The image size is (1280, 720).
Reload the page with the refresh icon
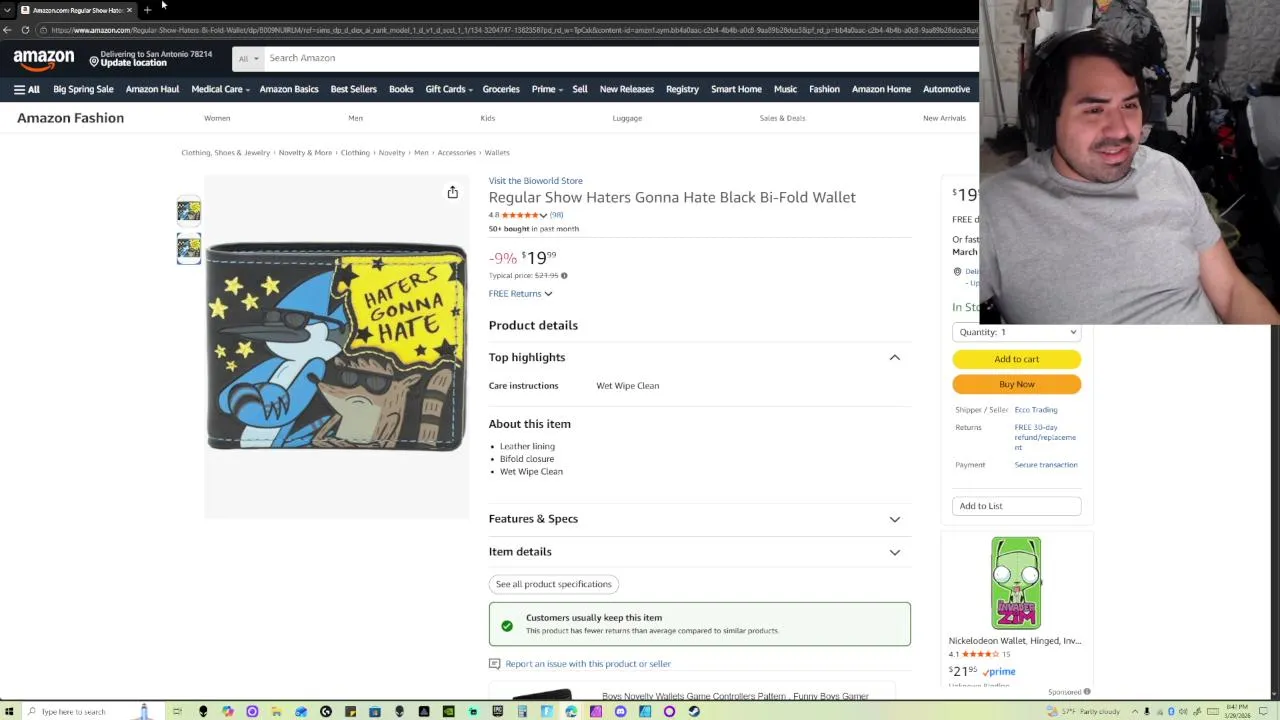[25, 30]
